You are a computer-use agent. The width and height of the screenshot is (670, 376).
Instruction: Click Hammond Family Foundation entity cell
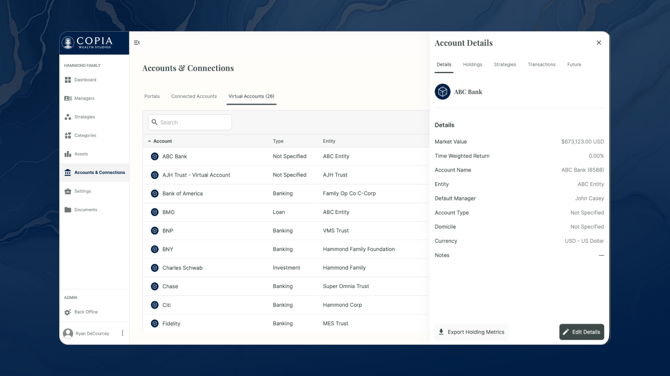coord(359,249)
